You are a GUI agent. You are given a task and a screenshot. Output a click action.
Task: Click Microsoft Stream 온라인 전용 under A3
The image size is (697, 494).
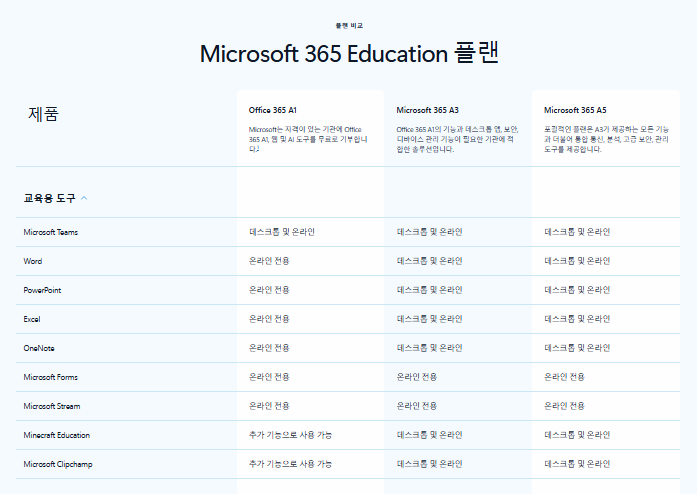coord(417,406)
